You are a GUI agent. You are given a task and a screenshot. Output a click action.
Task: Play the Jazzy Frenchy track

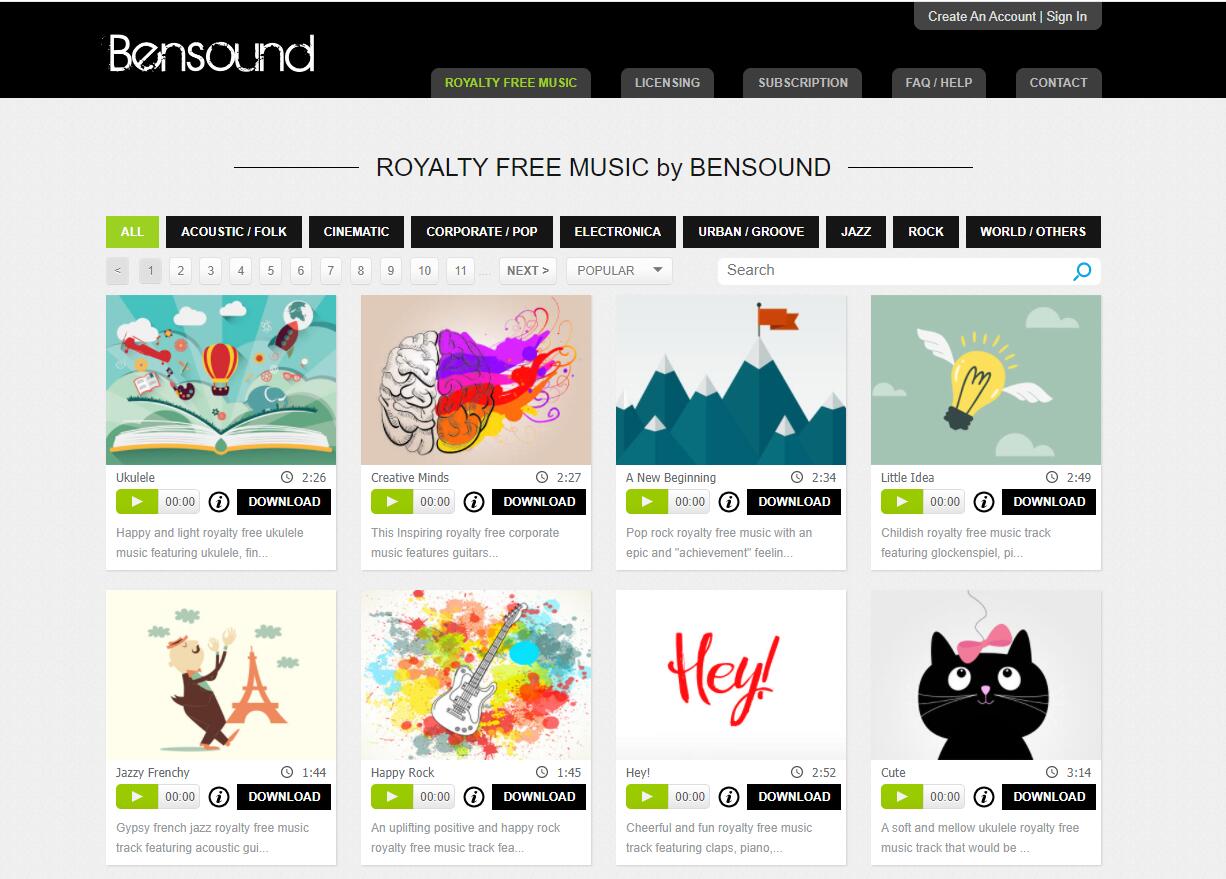[x=137, y=797]
